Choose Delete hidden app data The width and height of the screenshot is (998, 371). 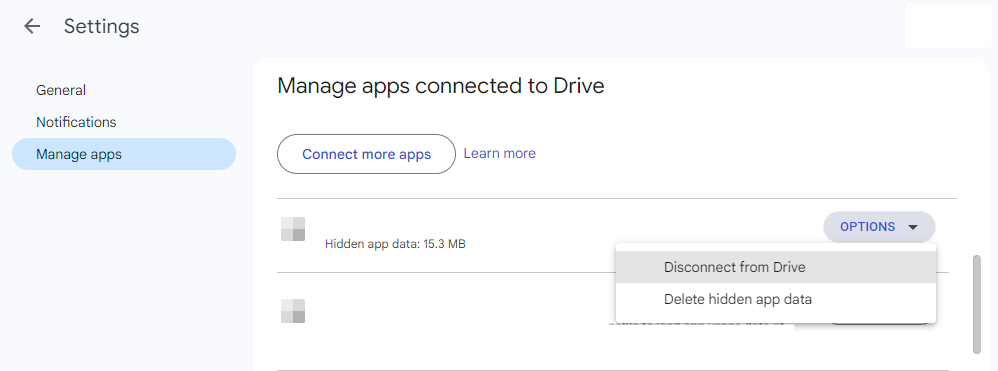[x=775, y=299]
